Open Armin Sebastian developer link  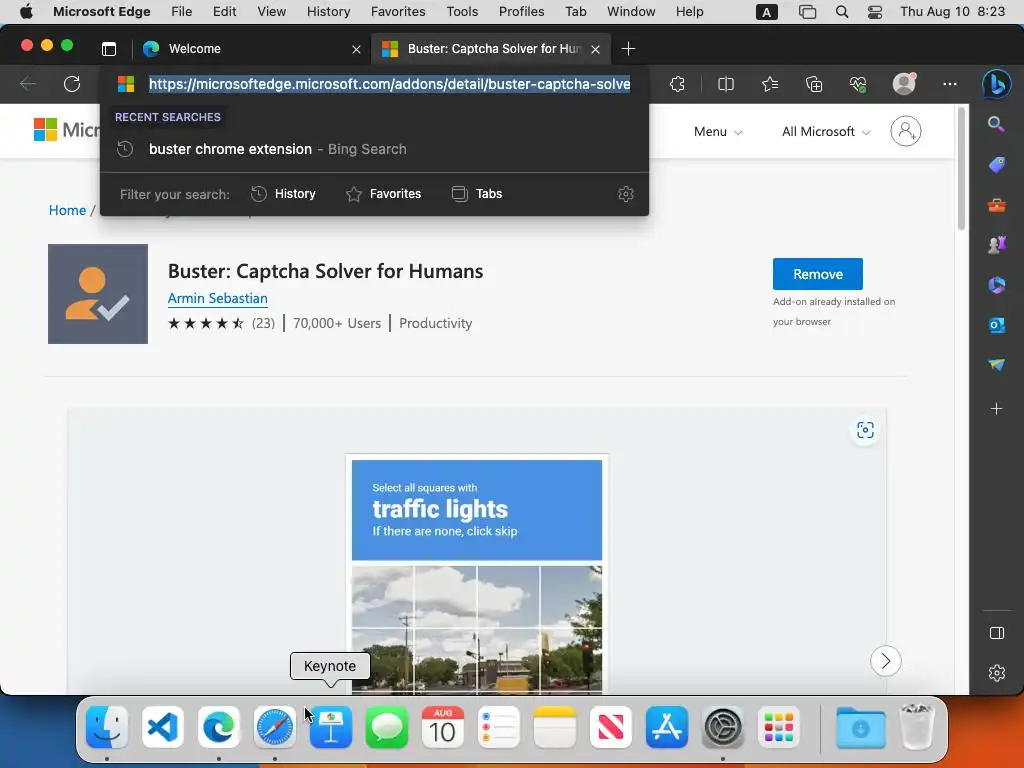[217, 298]
